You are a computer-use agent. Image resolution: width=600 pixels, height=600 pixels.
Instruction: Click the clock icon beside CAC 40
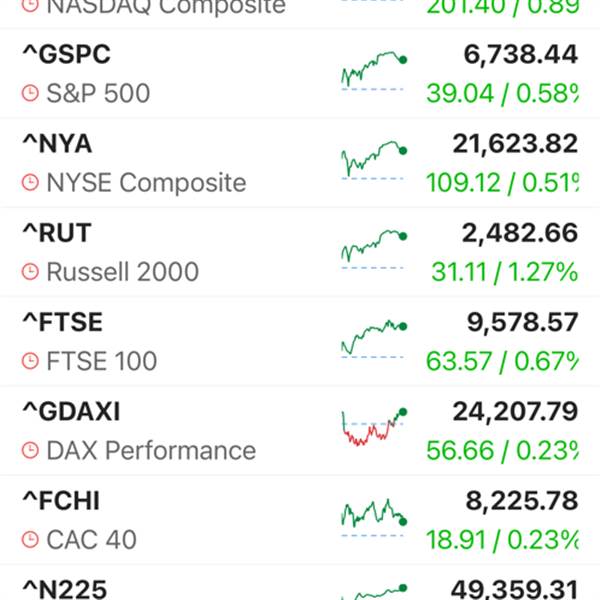(x=31, y=540)
